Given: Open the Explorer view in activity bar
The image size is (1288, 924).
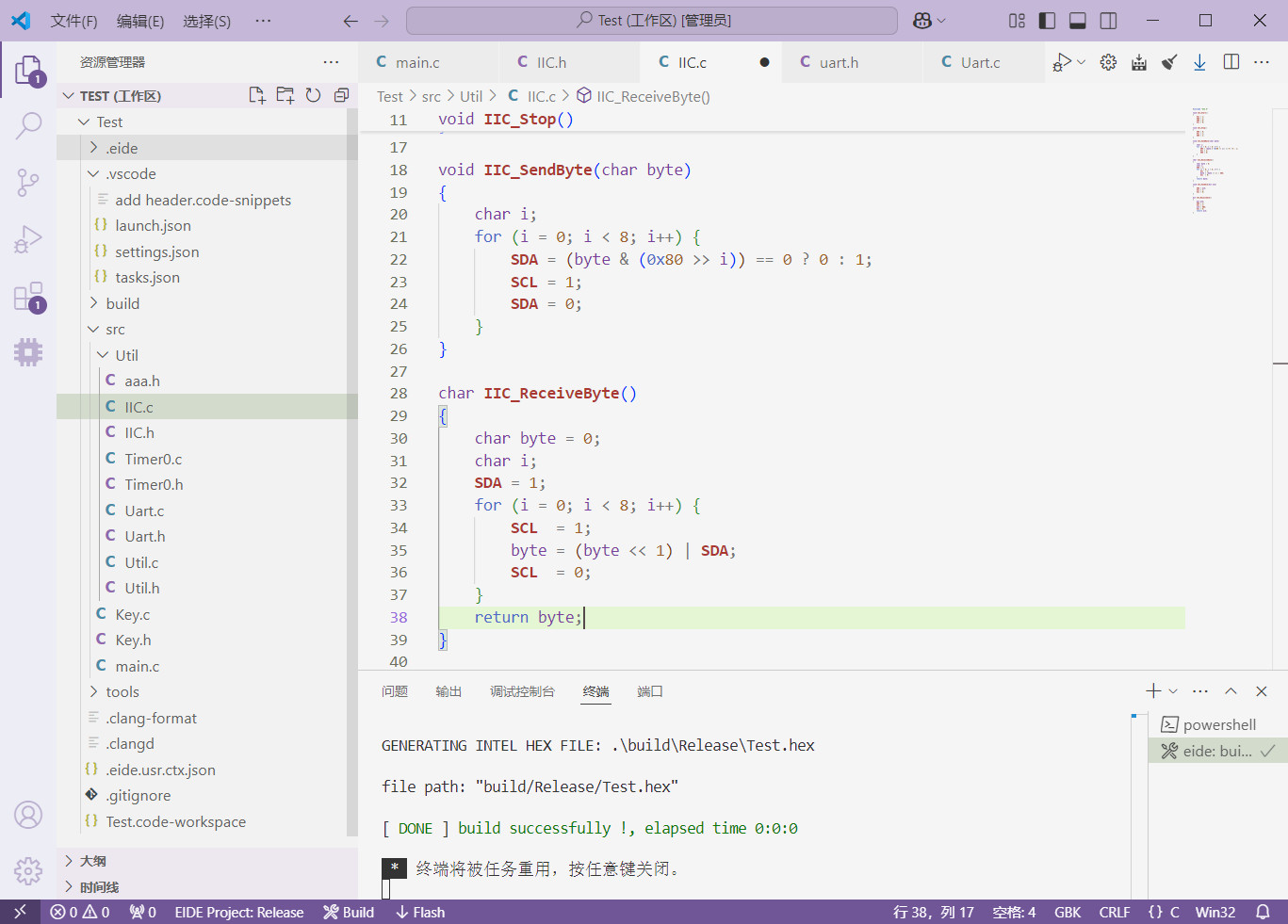Looking at the screenshot, I should tap(28, 71).
